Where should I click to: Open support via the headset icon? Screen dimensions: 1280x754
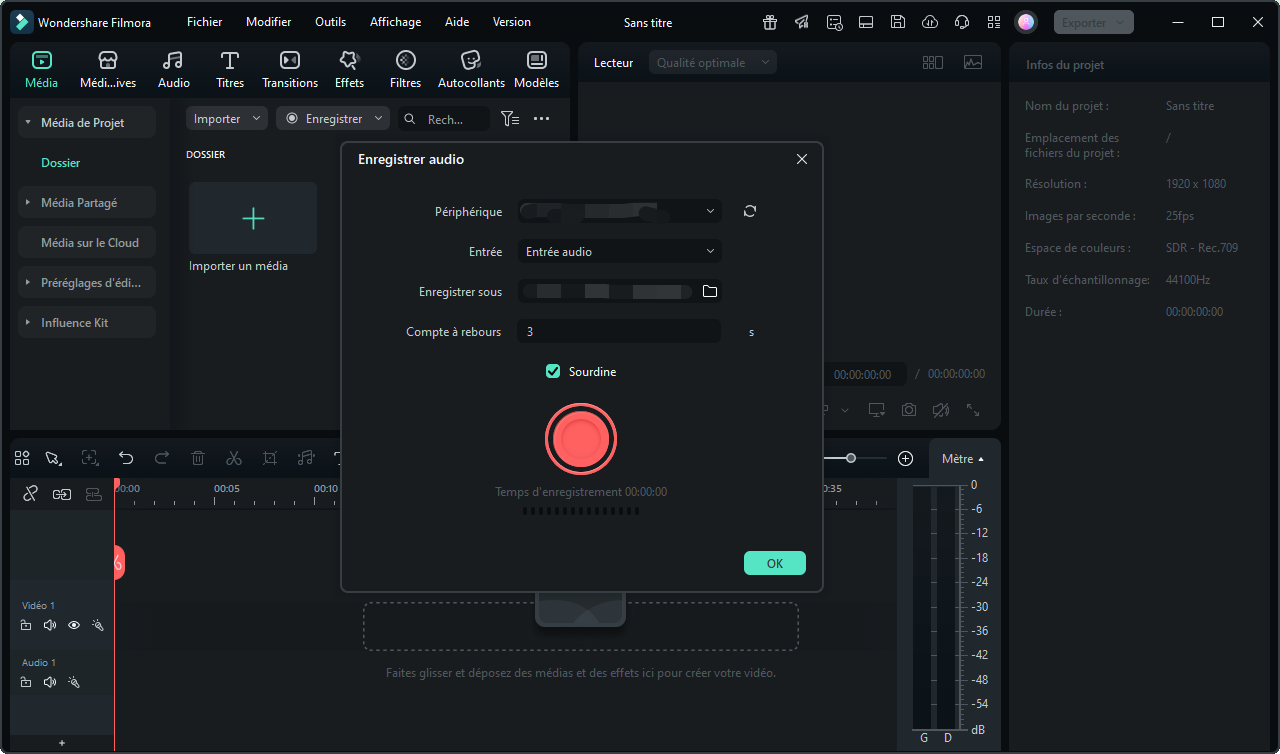point(962,22)
